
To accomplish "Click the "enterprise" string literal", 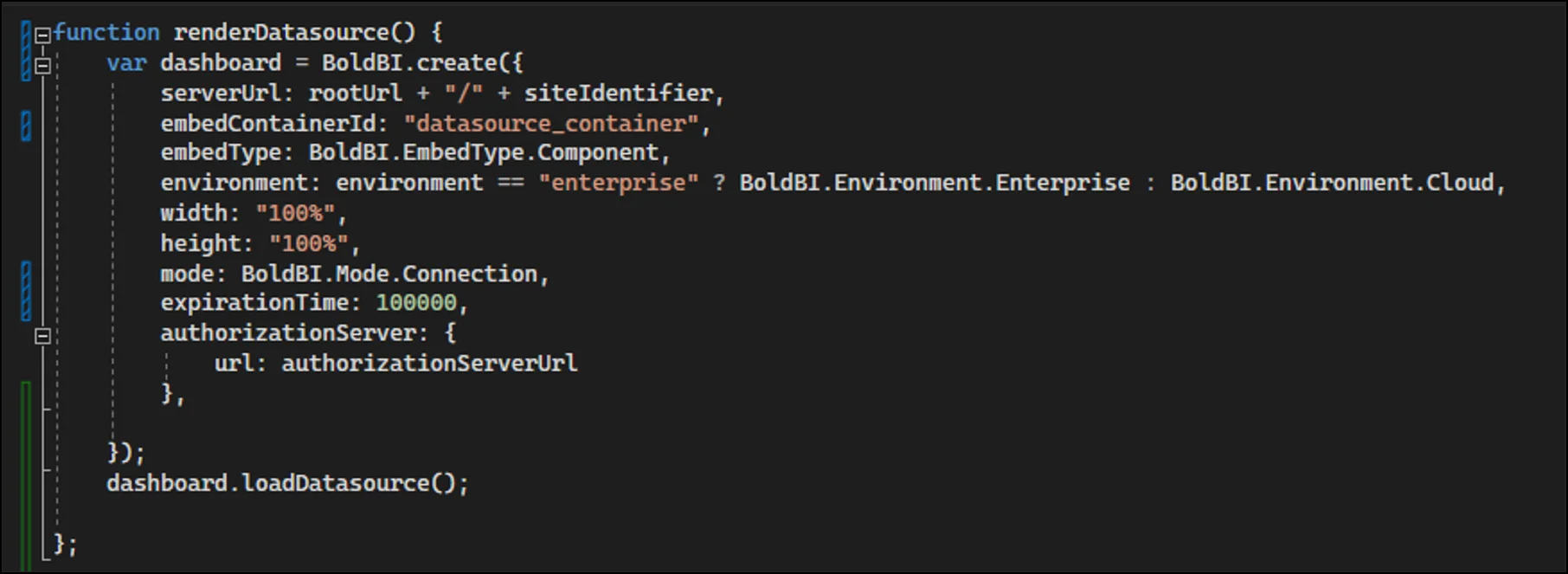I will (618, 184).
